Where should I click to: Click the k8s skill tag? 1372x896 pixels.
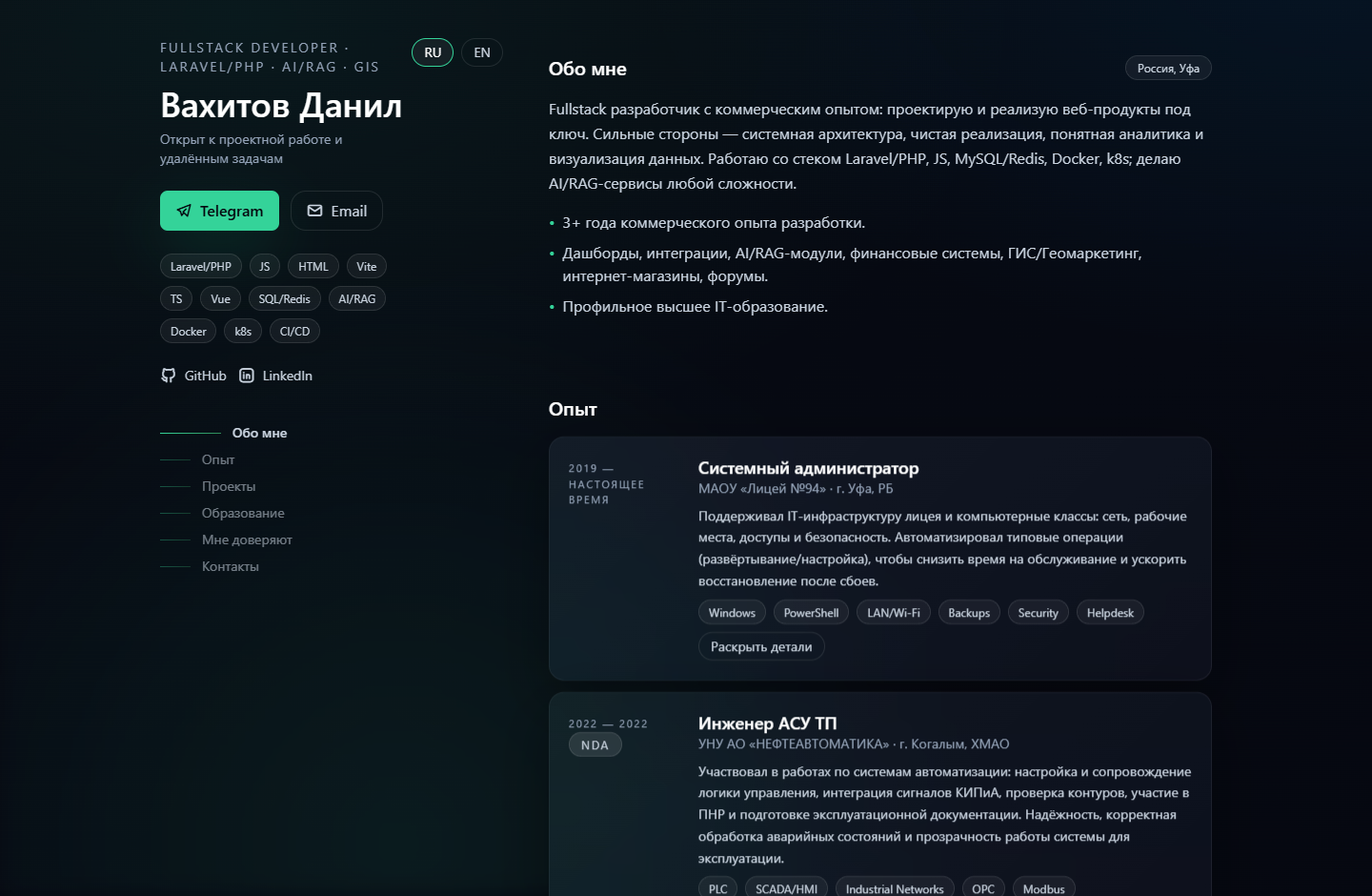tap(243, 332)
